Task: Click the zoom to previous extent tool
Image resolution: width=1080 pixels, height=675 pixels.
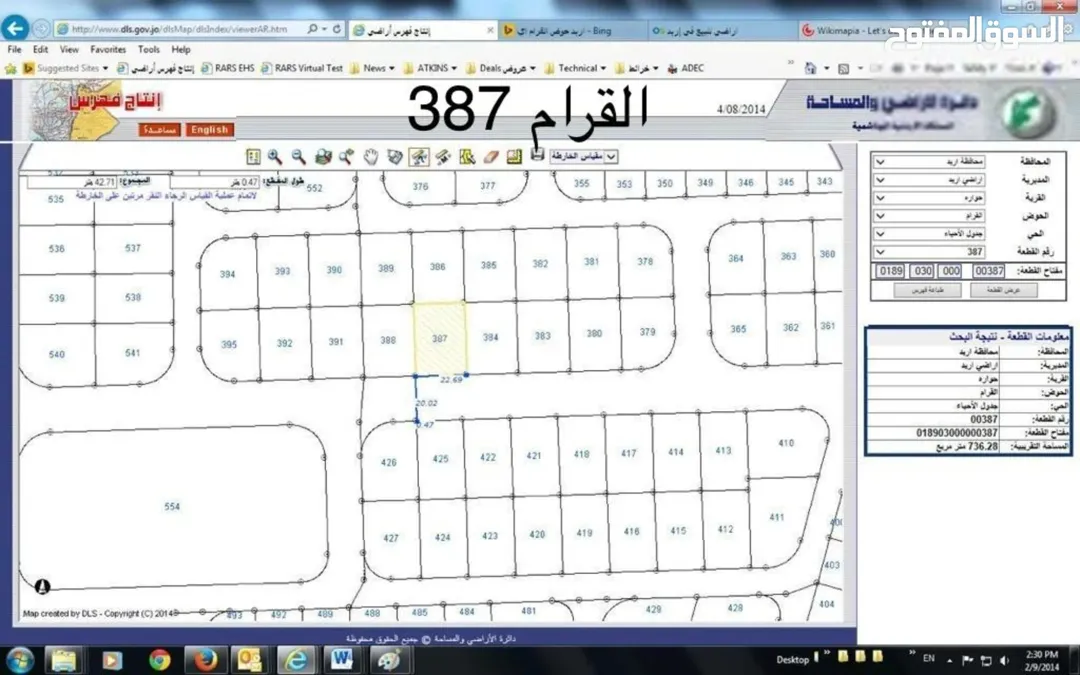Action: pos(346,157)
